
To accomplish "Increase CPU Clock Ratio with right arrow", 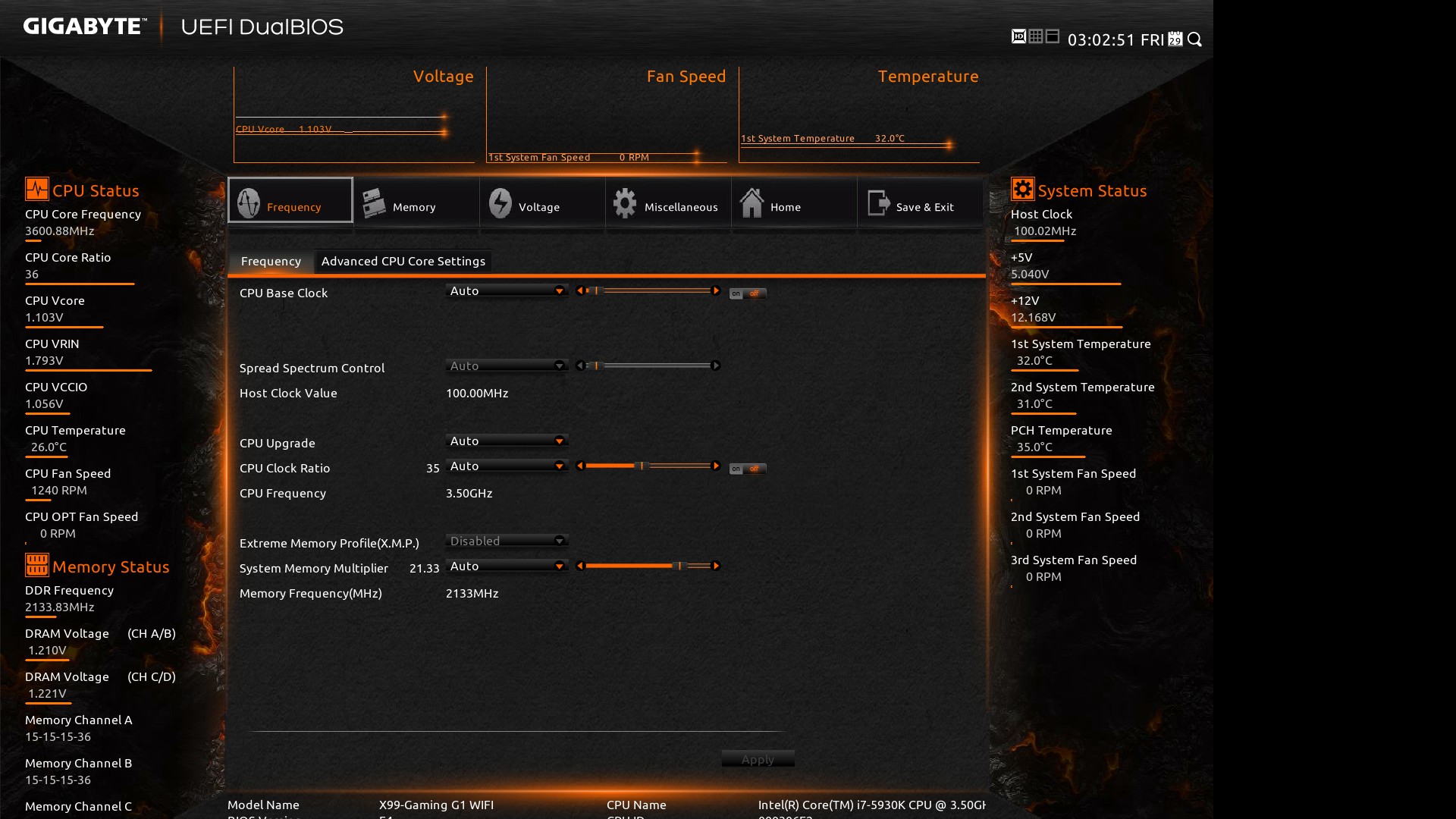I will [x=715, y=466].
